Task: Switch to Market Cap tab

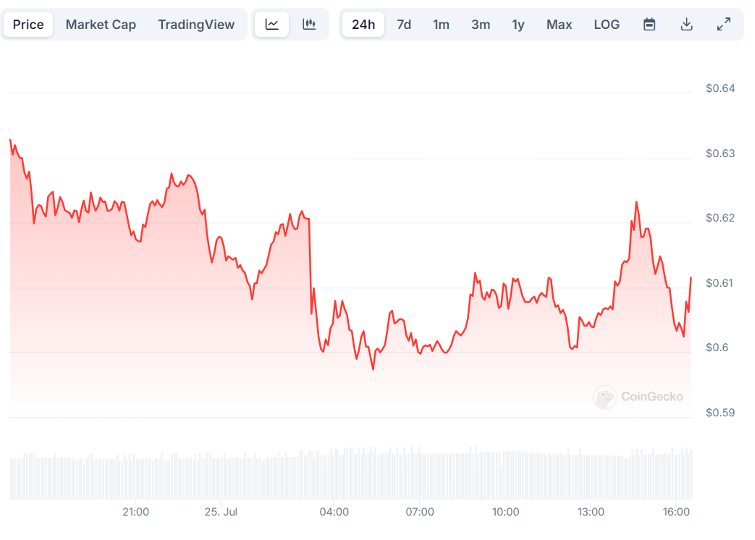Action: pyautogui.click(x=101, y=24)
